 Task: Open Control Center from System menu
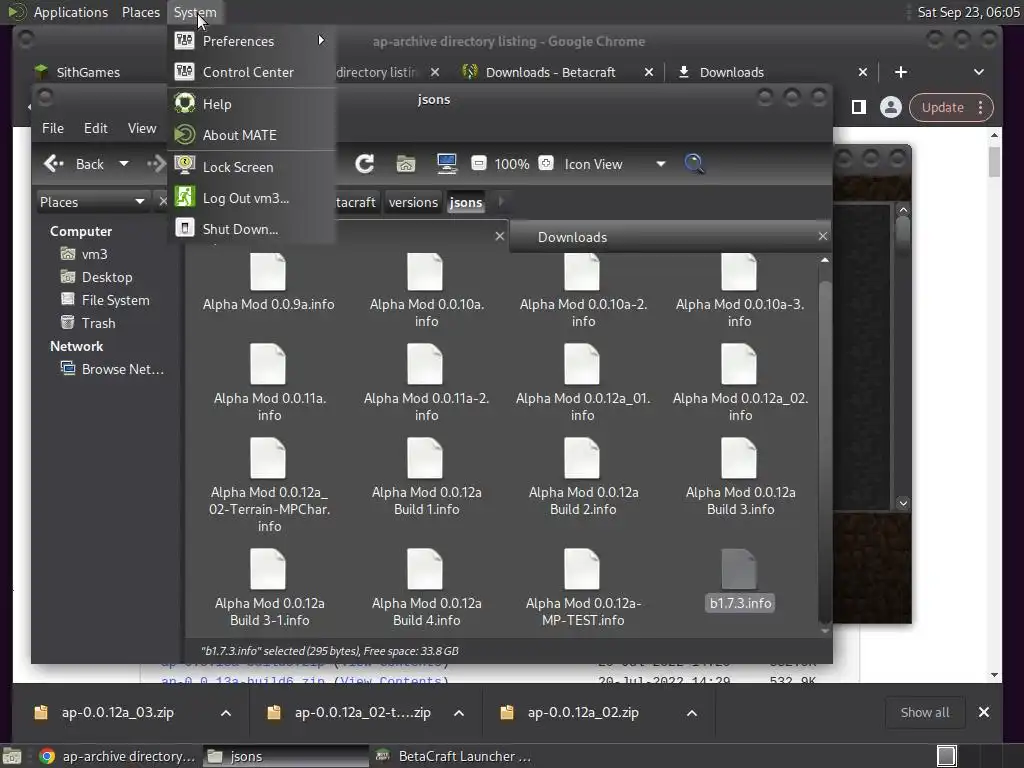tap(251, 72)
